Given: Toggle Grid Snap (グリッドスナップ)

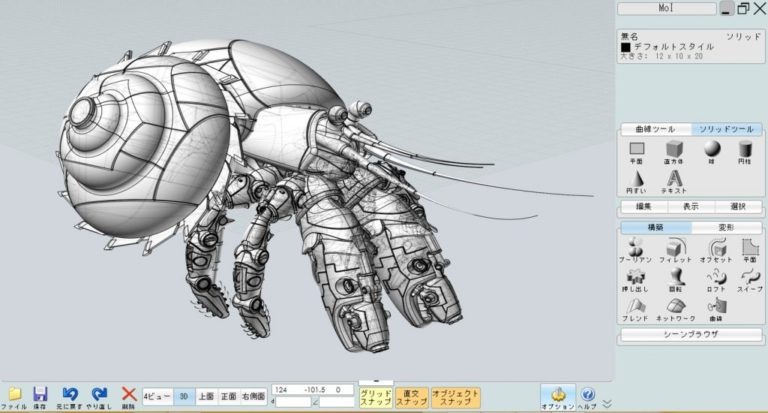Looking at the screenshot, I should (375, 397).
